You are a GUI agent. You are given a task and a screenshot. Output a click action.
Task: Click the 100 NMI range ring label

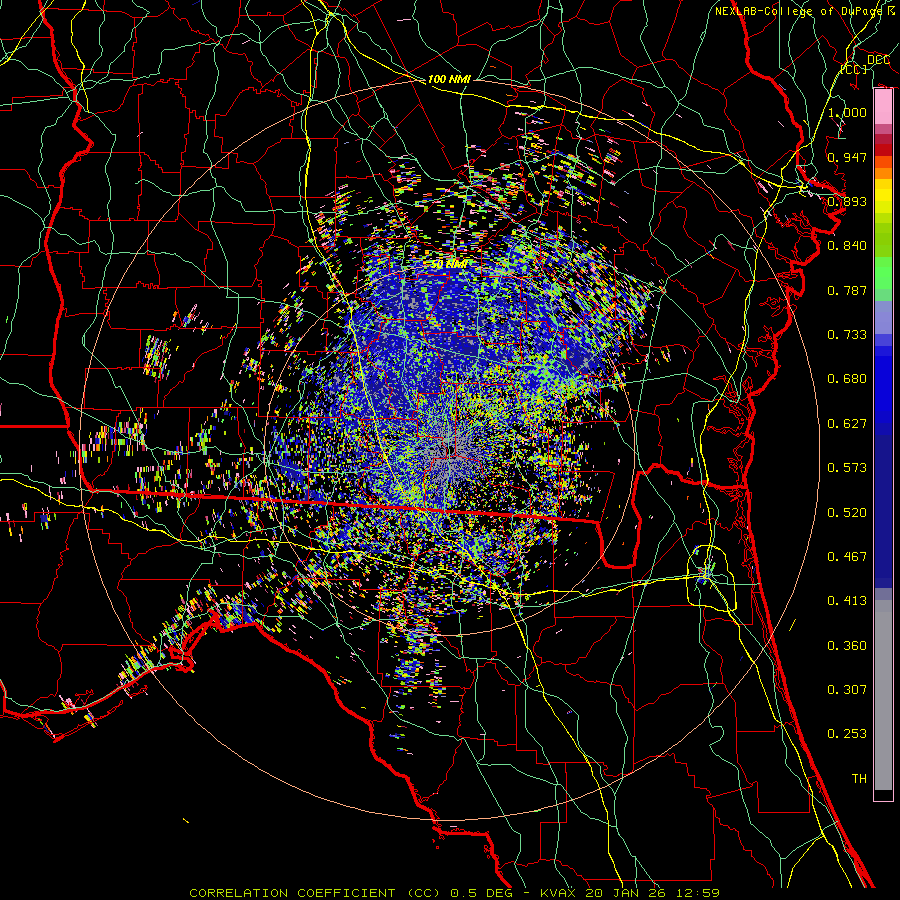click(x=449, y=79)
